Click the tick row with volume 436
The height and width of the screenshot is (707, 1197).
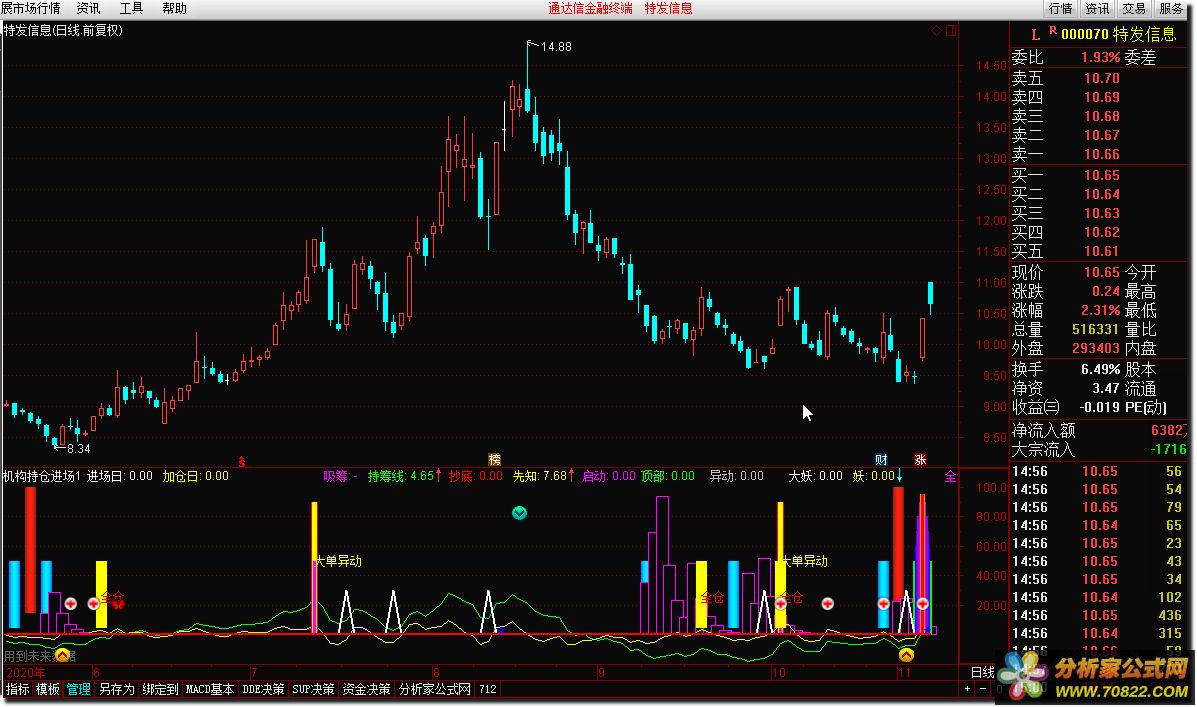[x=1099, y=615]
